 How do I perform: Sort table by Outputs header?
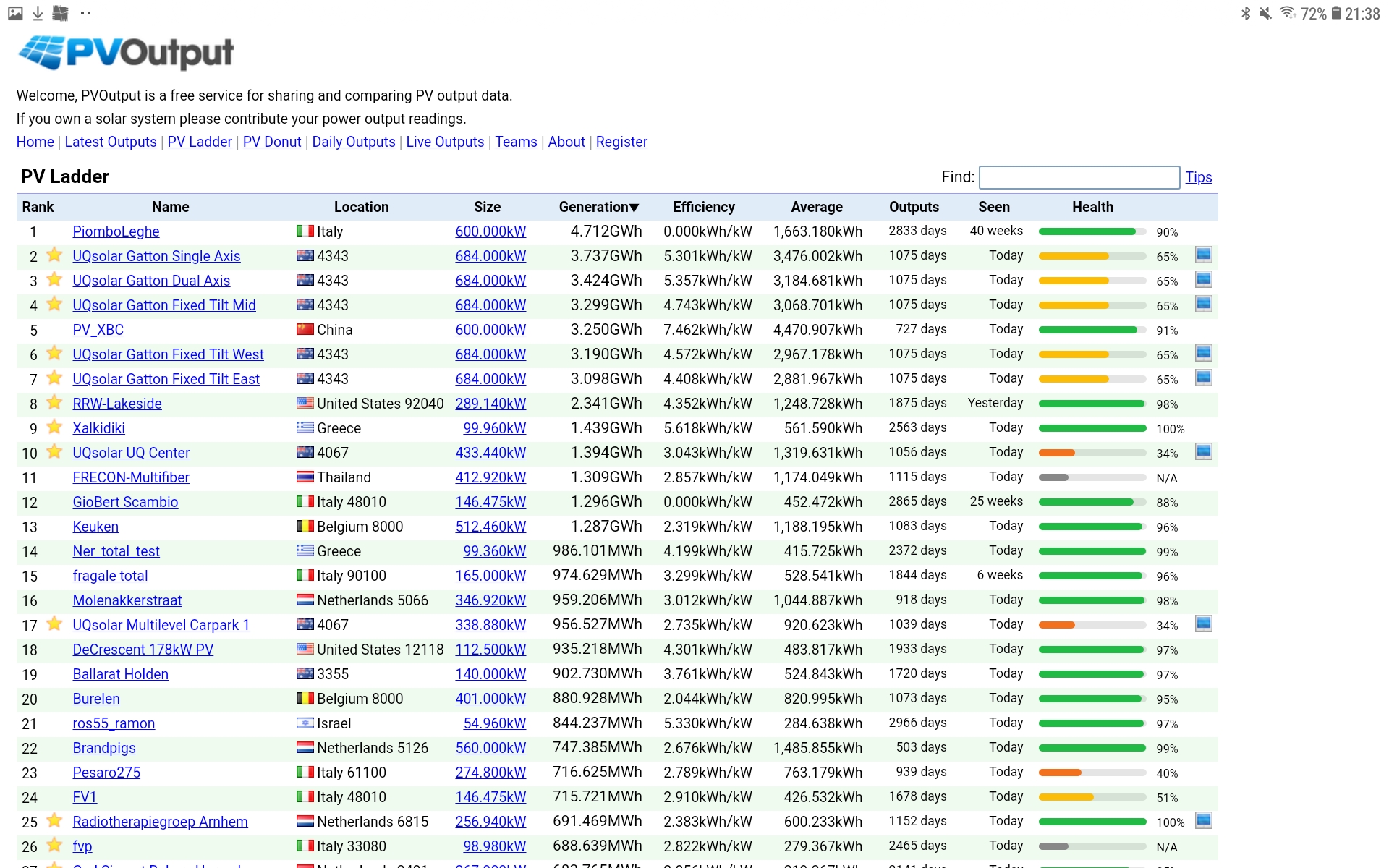(914, 207)
